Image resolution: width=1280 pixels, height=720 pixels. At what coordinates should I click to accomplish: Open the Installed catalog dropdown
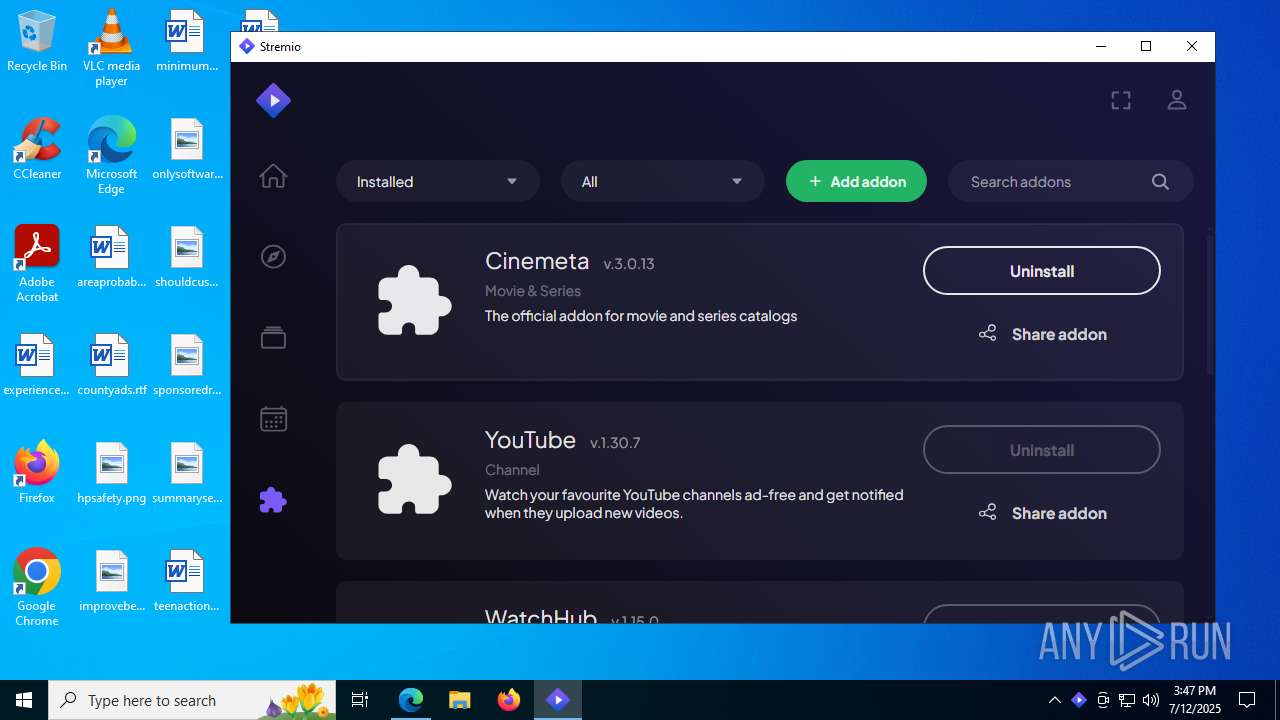coord(438,182)
